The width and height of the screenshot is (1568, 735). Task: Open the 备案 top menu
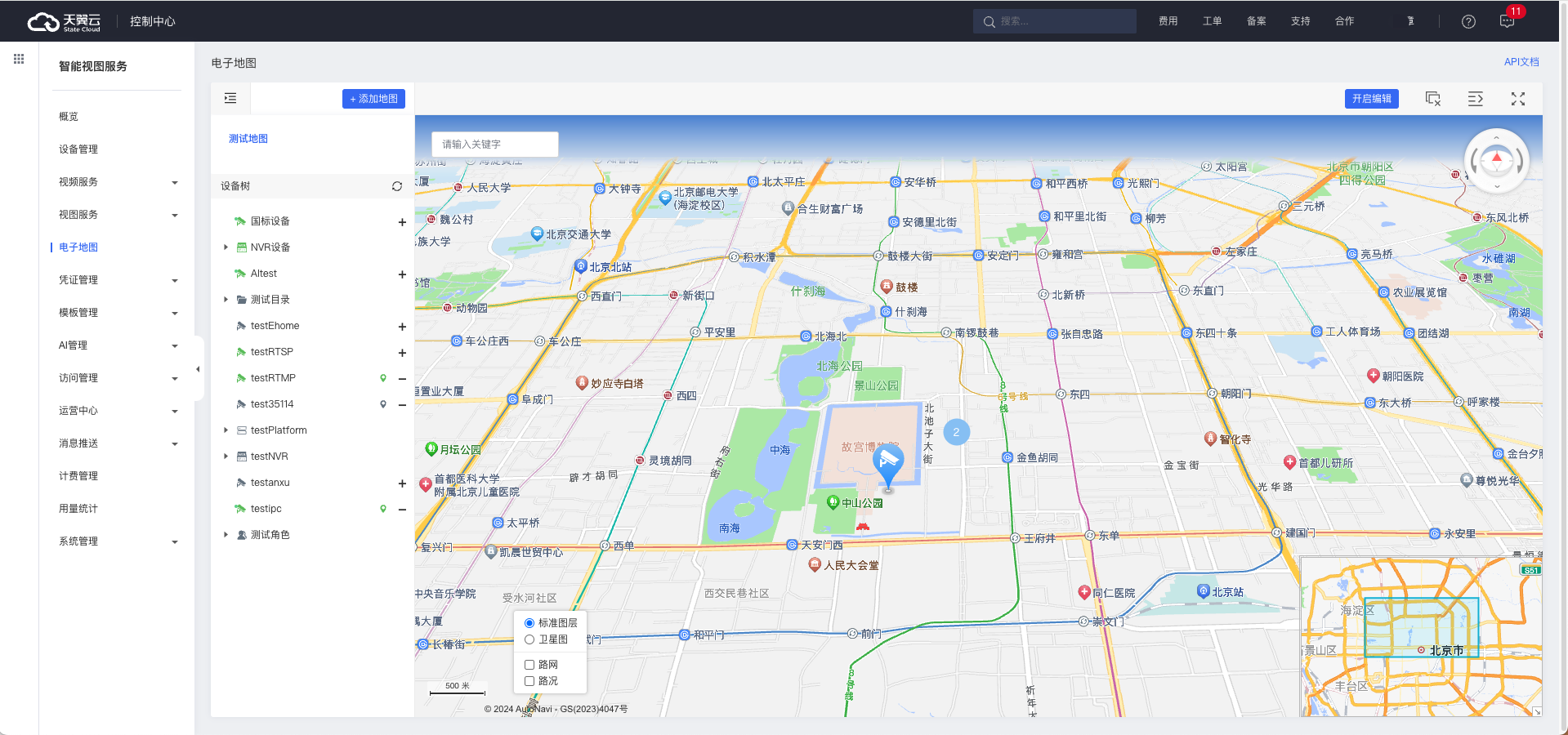tap(1257, 21)
